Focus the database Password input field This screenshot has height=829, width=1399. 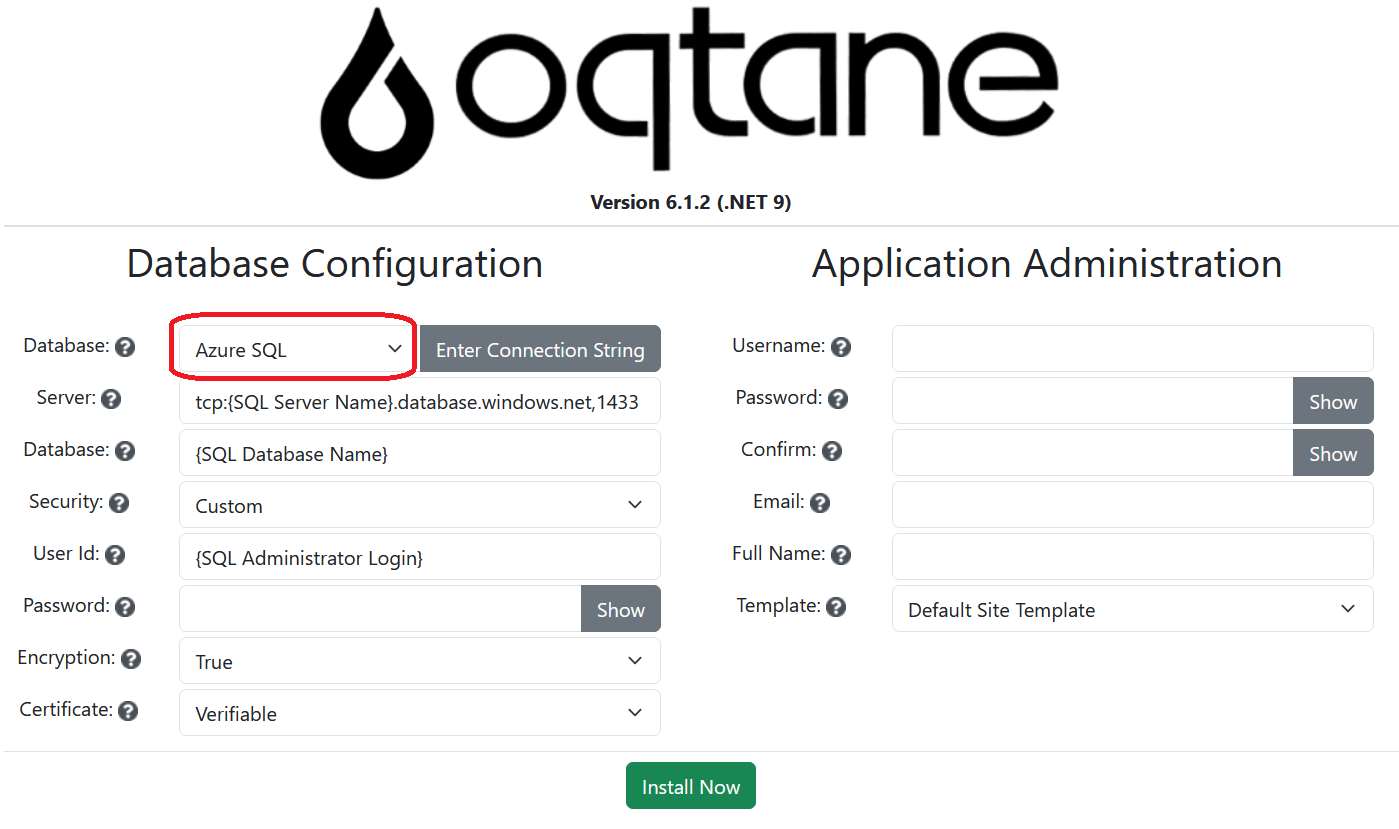(380, 609)
